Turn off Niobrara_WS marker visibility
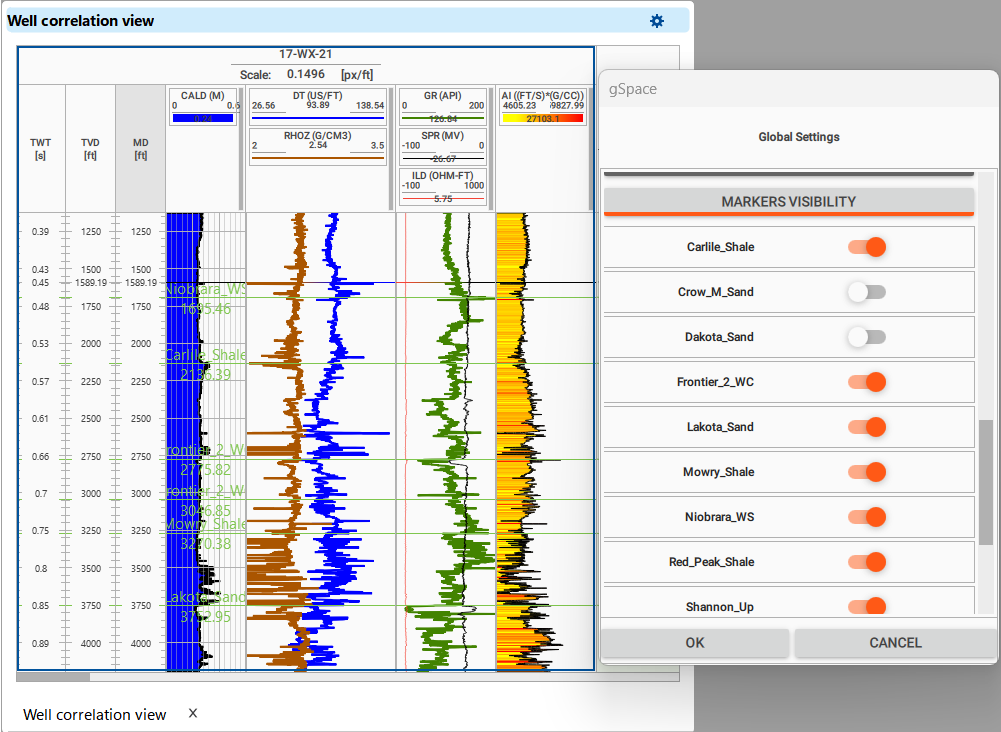 pyautogui.click(x=867, y=517)
